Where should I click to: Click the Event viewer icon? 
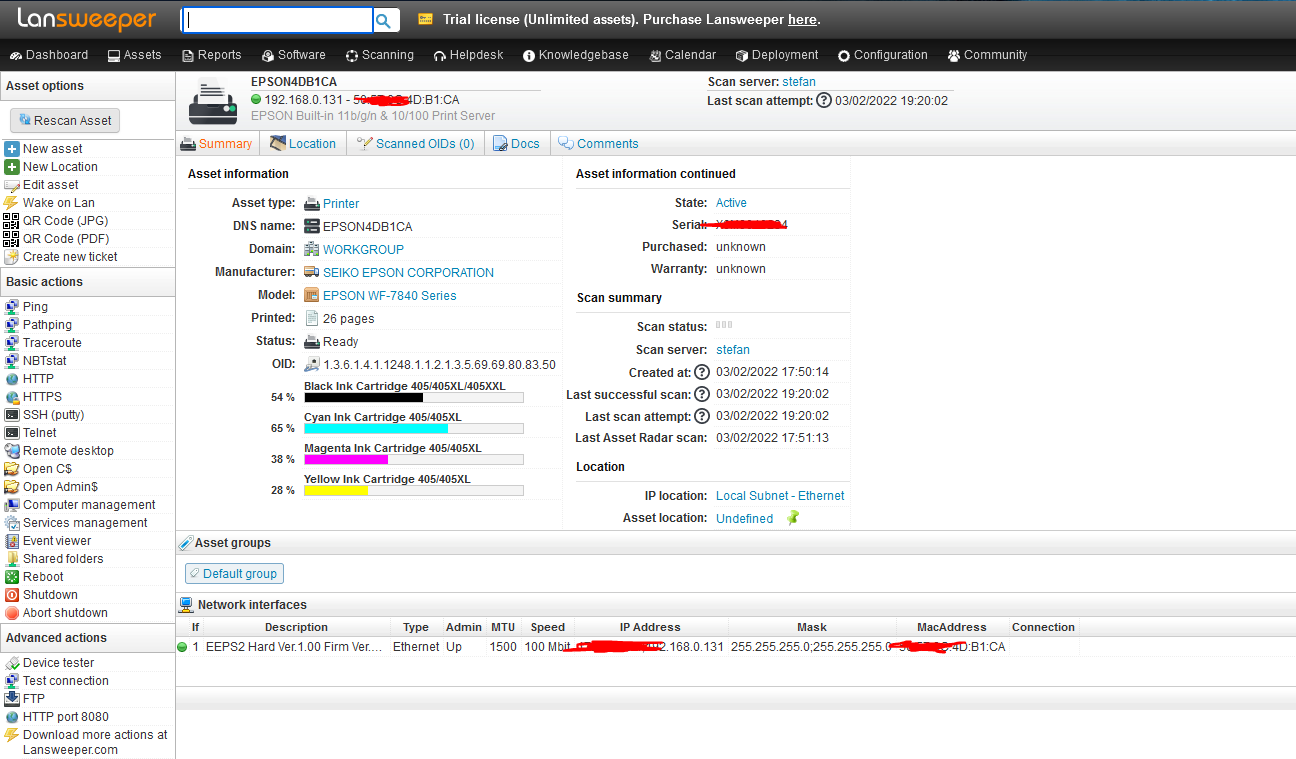pyautogui.click(x=12, y=541)
